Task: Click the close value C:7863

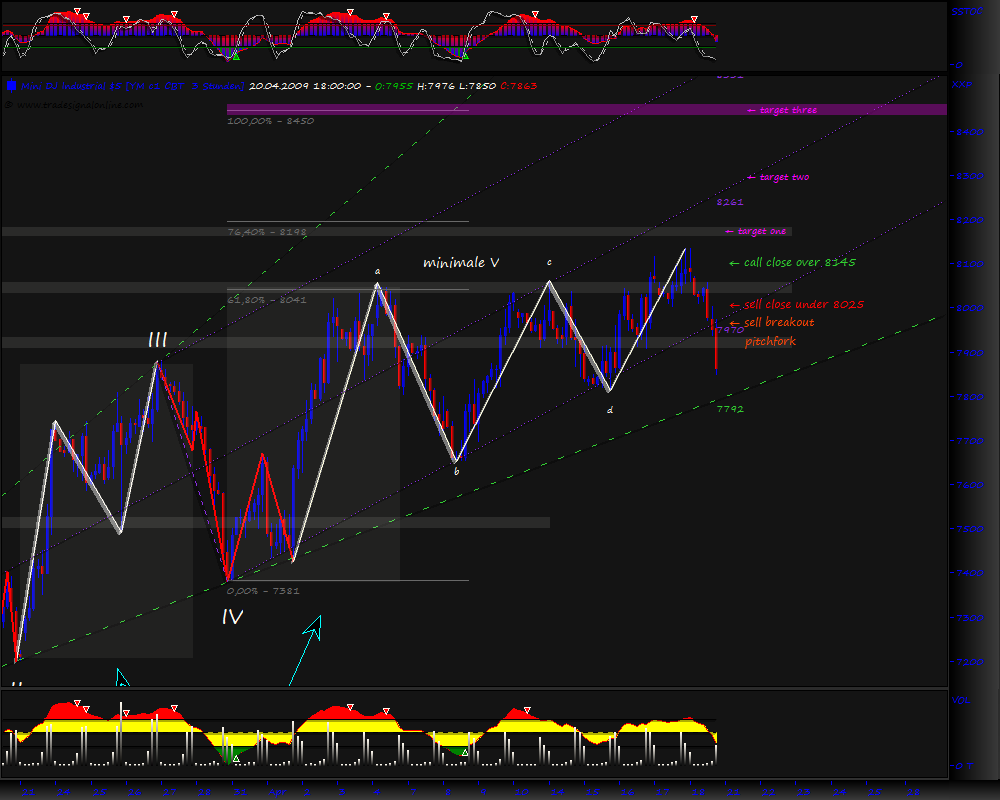Action: click(x=518, y=85)
